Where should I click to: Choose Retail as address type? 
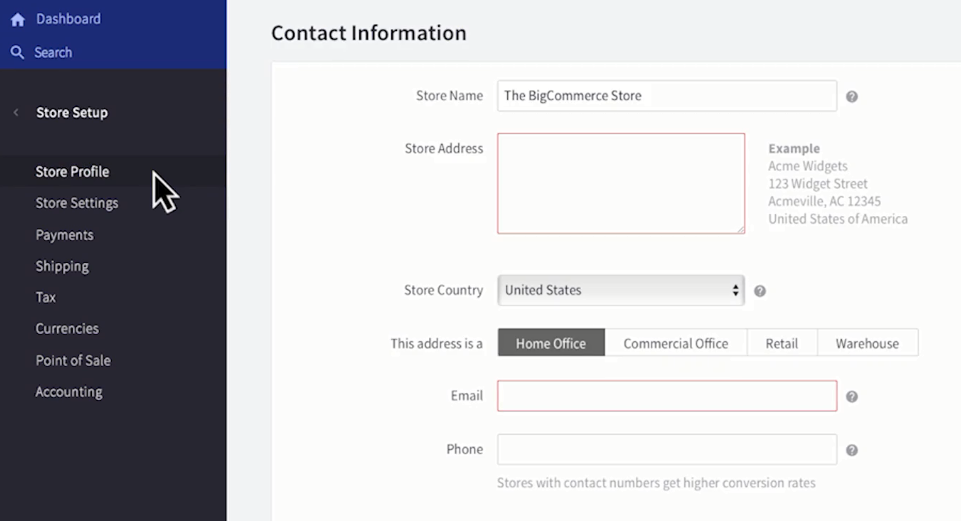pyautogui.click(x=782, y=343)
